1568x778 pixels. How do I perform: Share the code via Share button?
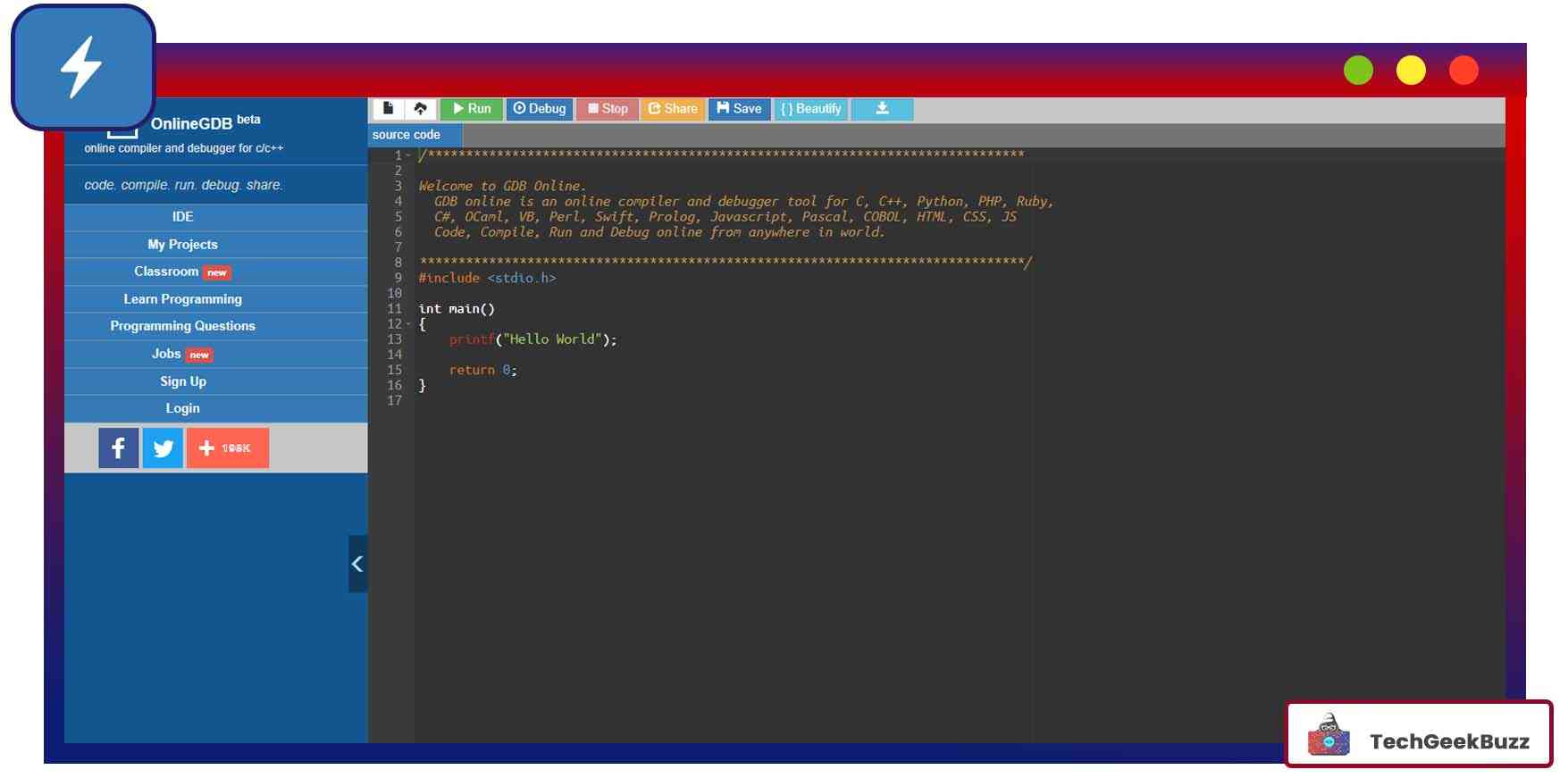pos(673,109)
